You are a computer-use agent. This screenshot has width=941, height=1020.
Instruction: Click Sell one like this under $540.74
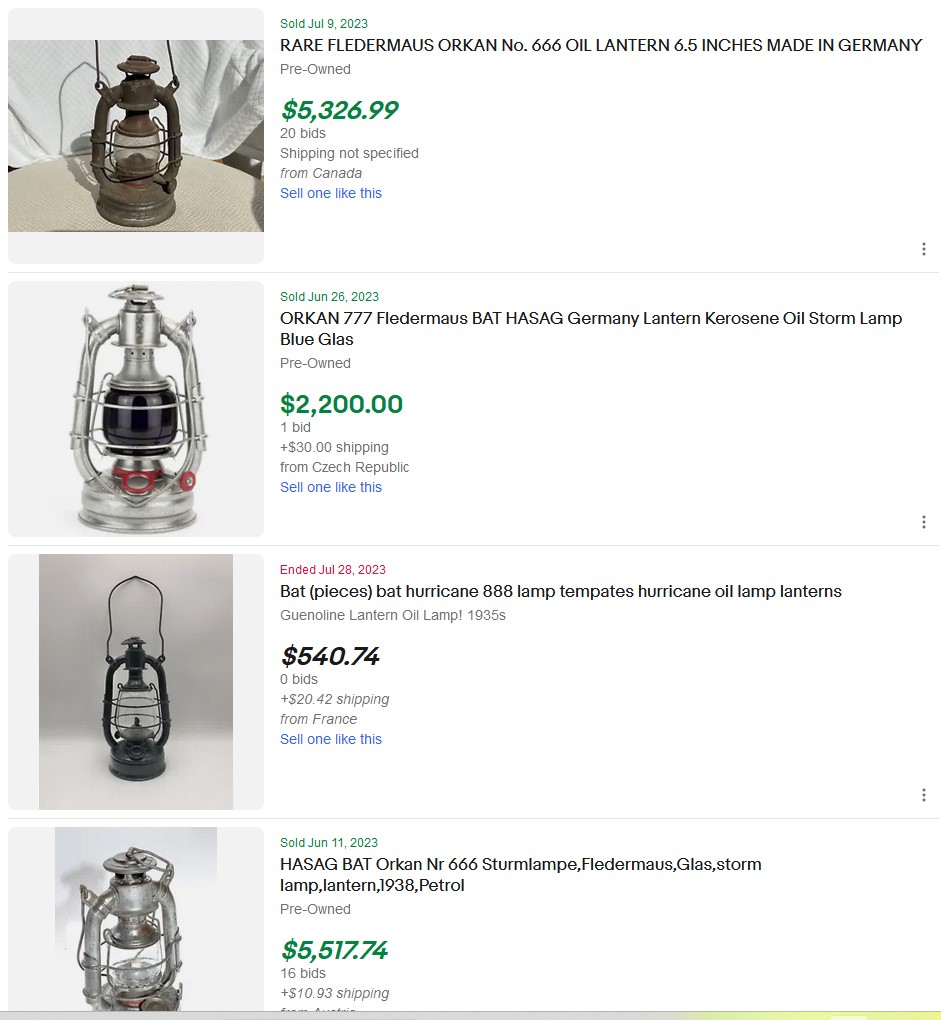(x=331, y=739)
